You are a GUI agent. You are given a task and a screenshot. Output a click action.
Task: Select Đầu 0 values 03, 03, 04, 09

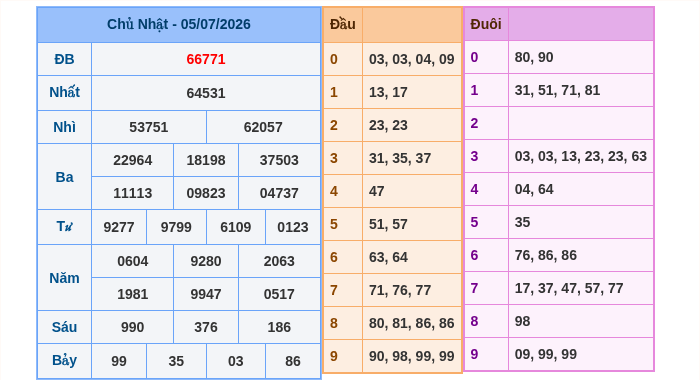point(412,59)
